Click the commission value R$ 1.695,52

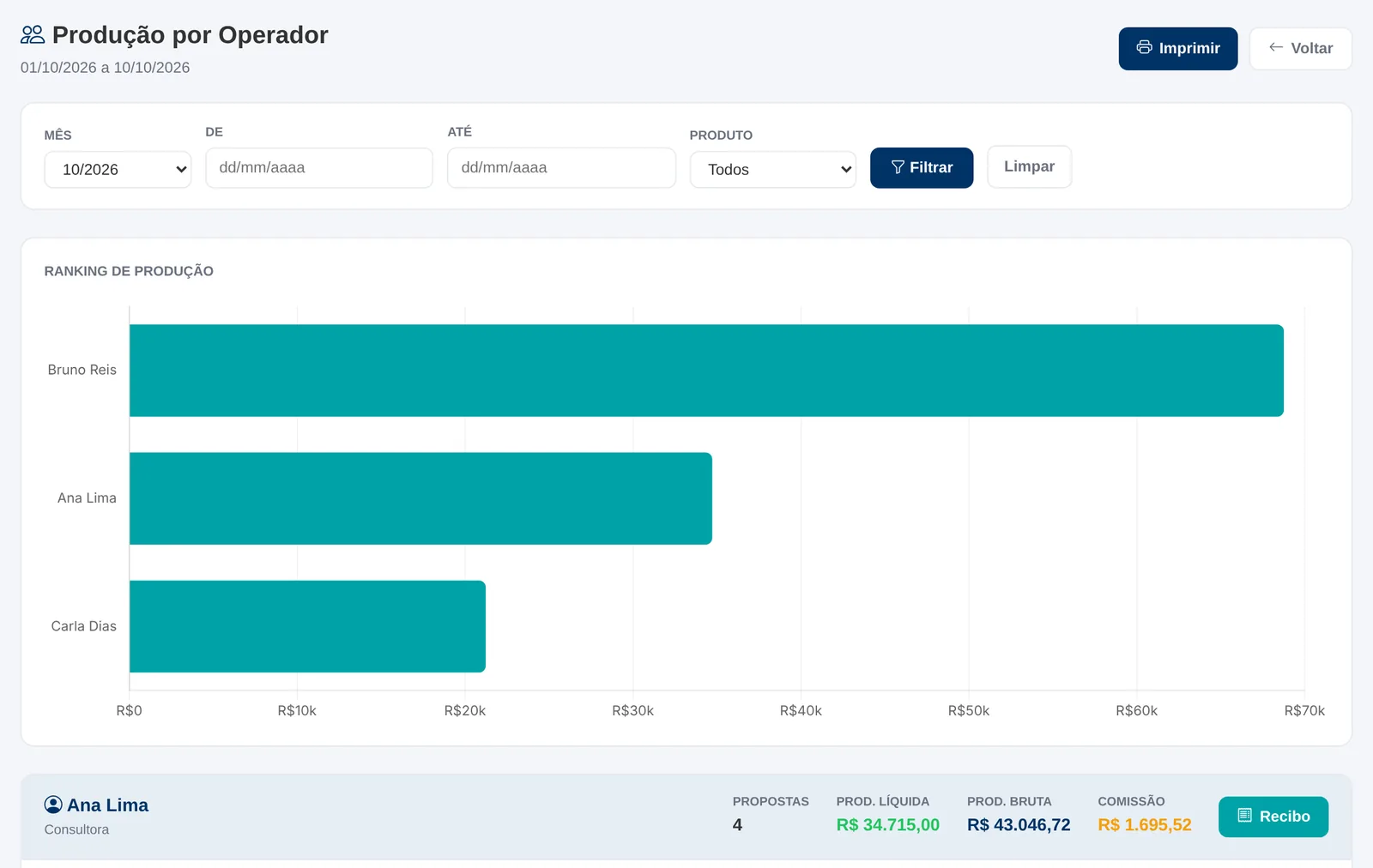(x=1145, y=824)
